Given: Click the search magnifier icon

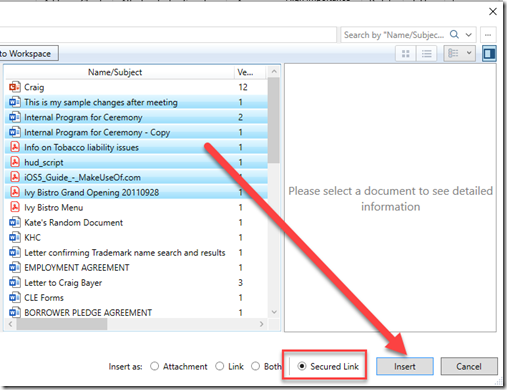Looking at the screenshot, I should (x=454, y=34).
